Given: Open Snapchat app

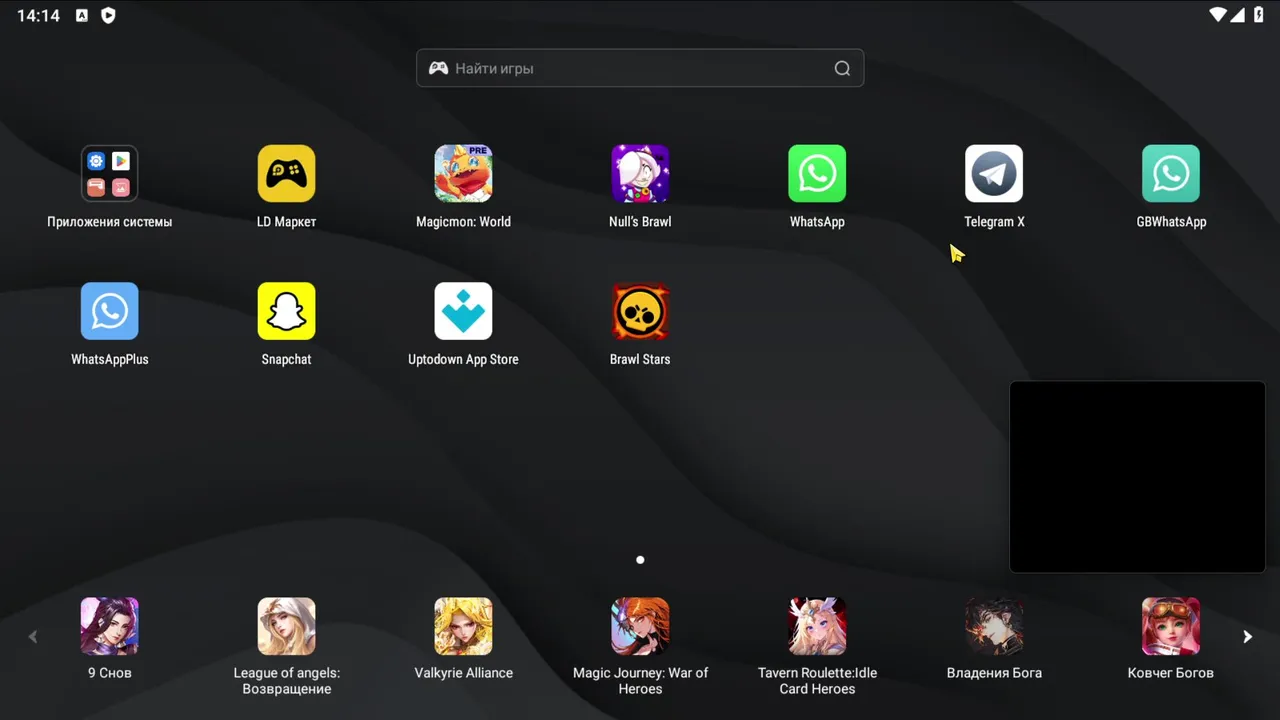Looking at the screenshot, I should [x=286, y=311].
